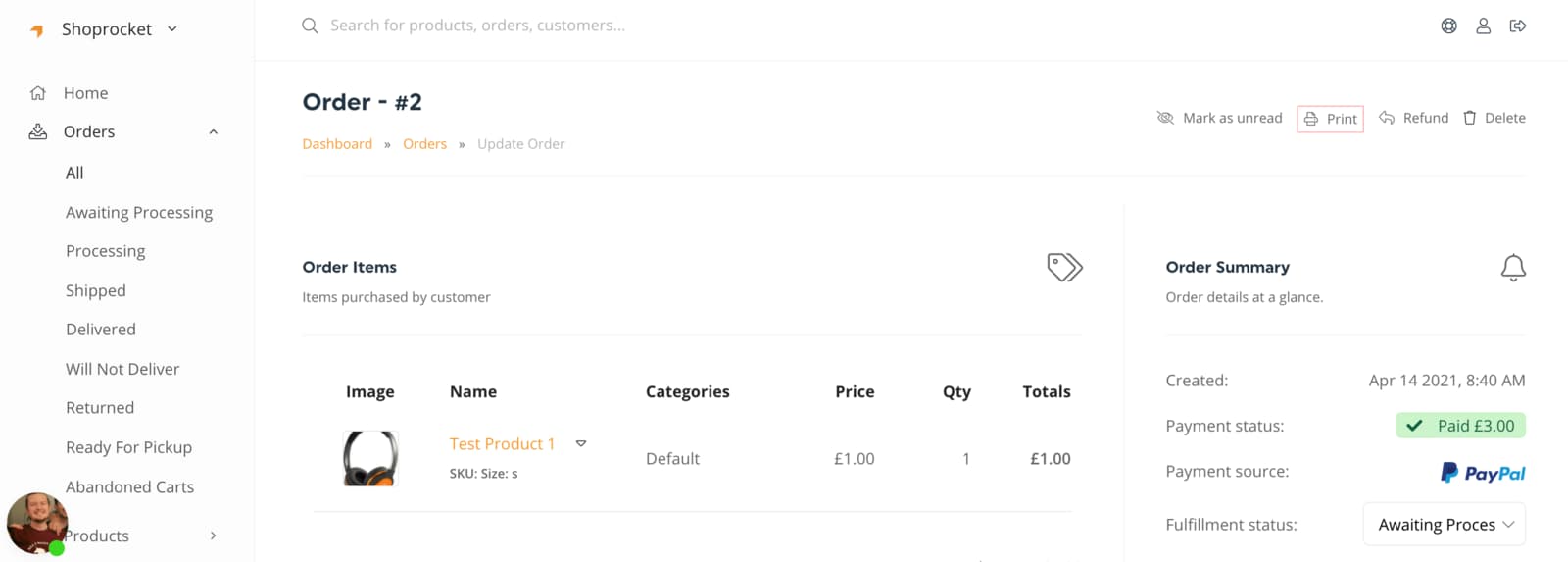
Task: Expand the Products sidebar menu
Action: click(213, 536)
